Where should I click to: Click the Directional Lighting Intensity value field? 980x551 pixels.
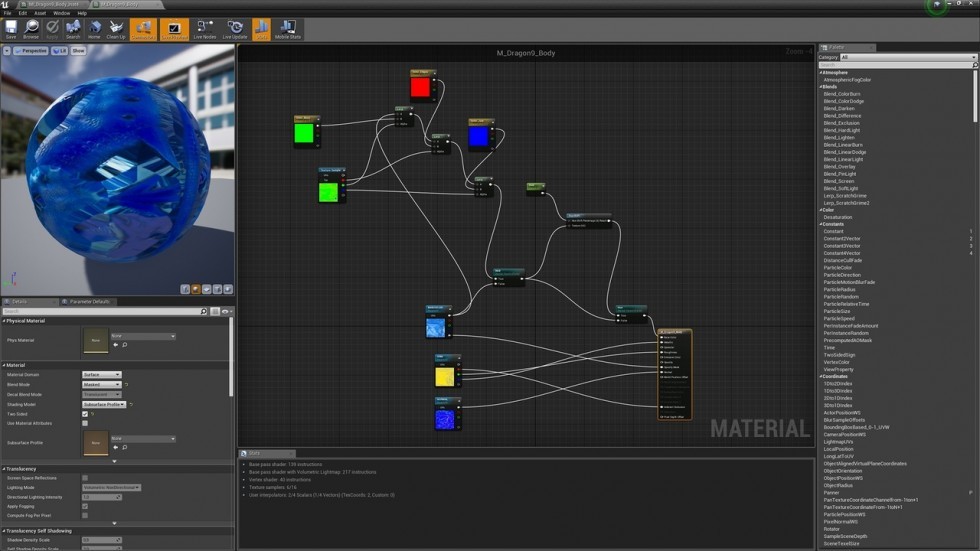(102, 497)
